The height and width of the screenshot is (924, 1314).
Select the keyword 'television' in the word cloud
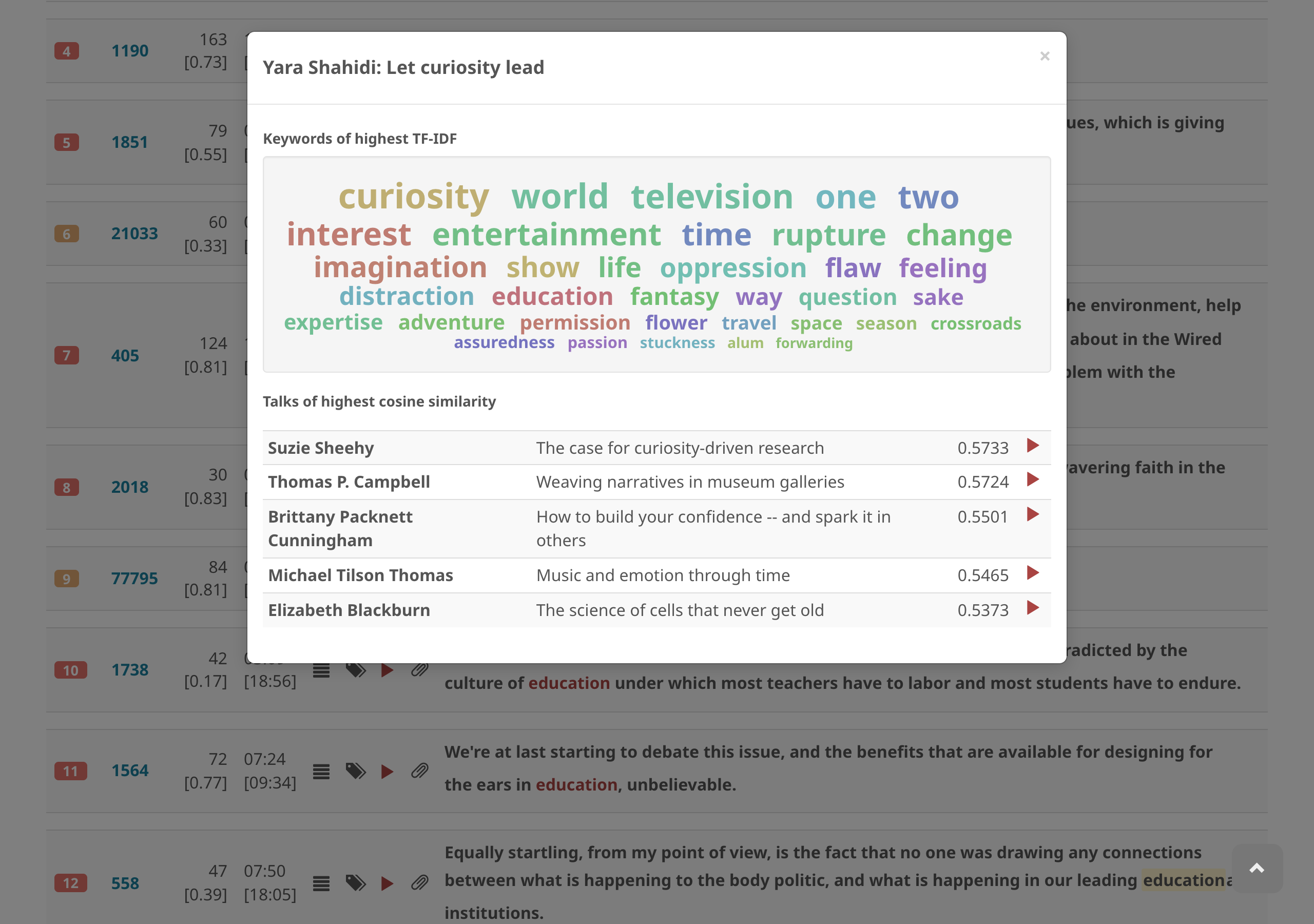pos(712,197)
